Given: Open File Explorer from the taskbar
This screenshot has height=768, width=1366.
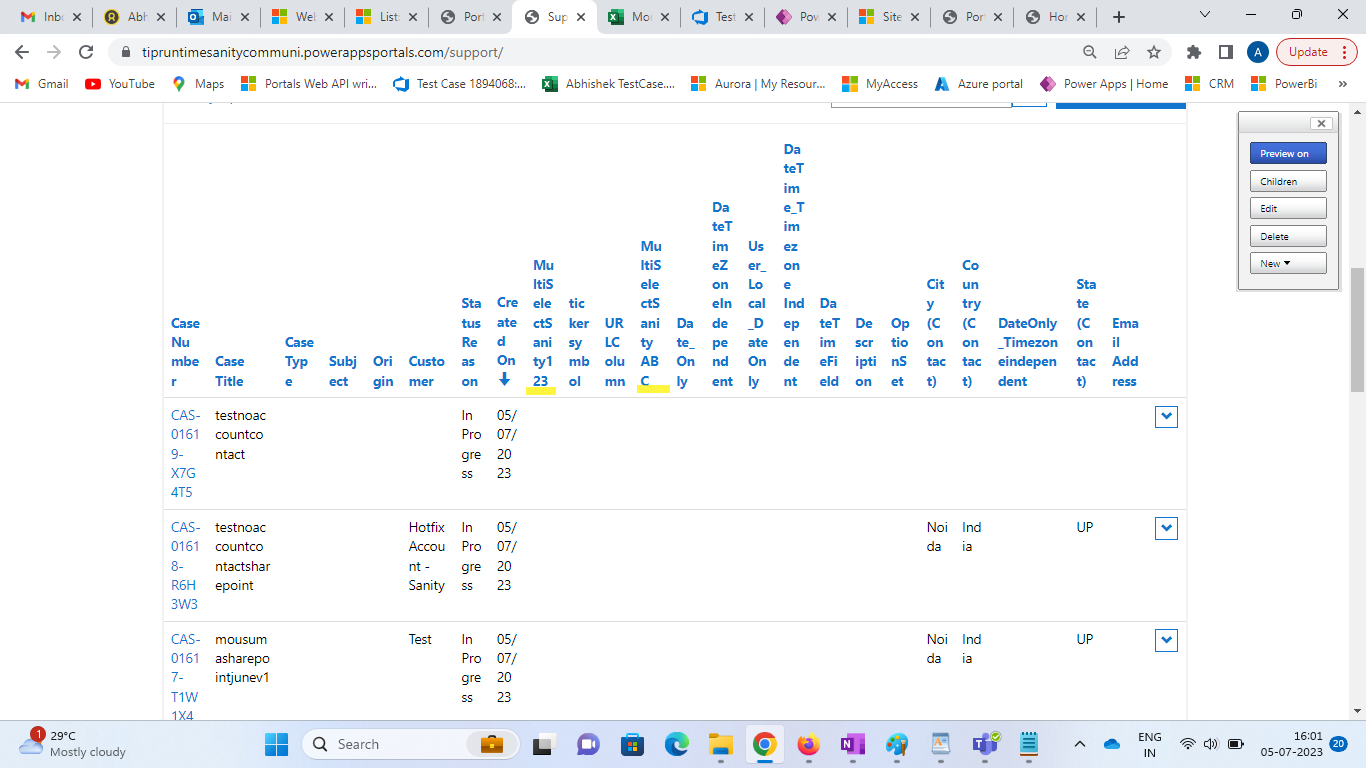Looking at the screenshot, I should tap(720, 744).
